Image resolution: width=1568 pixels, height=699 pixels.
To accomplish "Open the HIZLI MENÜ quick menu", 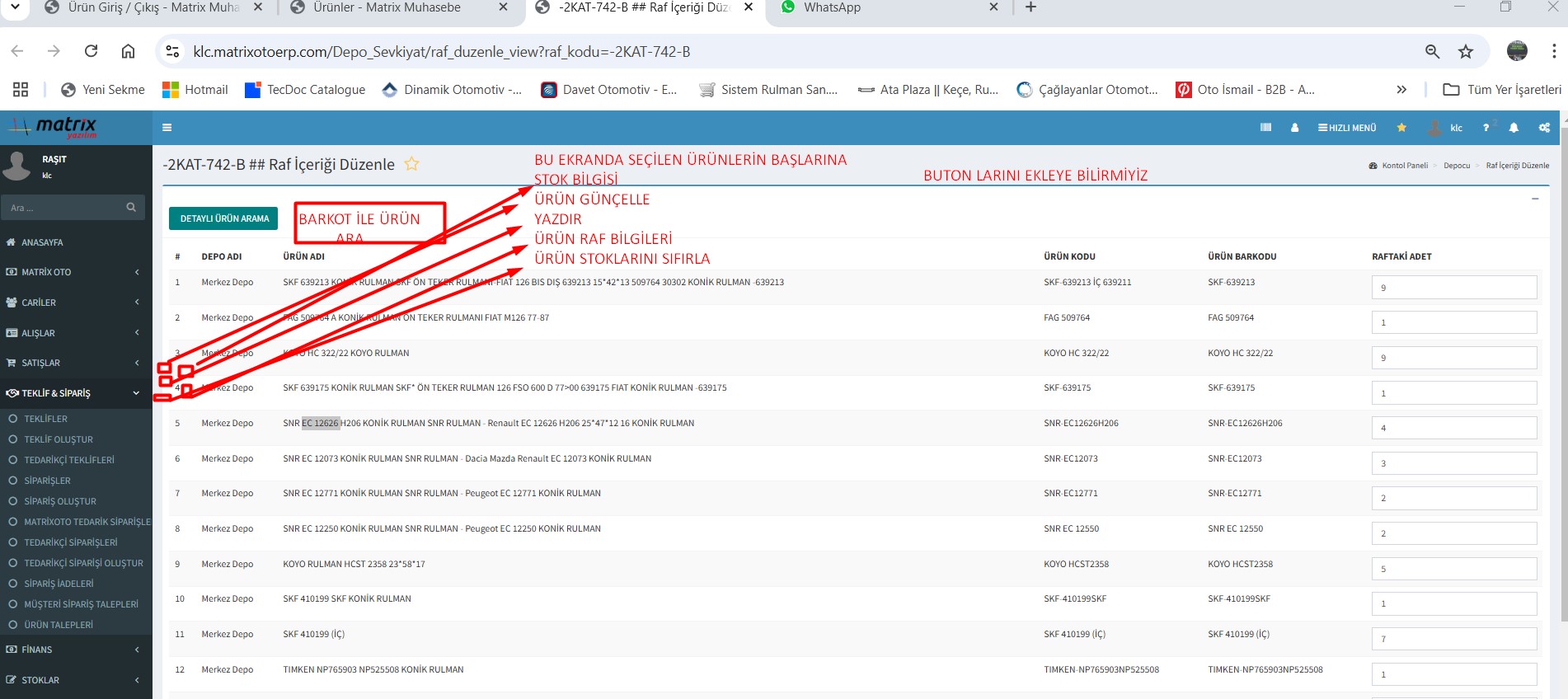I will 1347,128.
